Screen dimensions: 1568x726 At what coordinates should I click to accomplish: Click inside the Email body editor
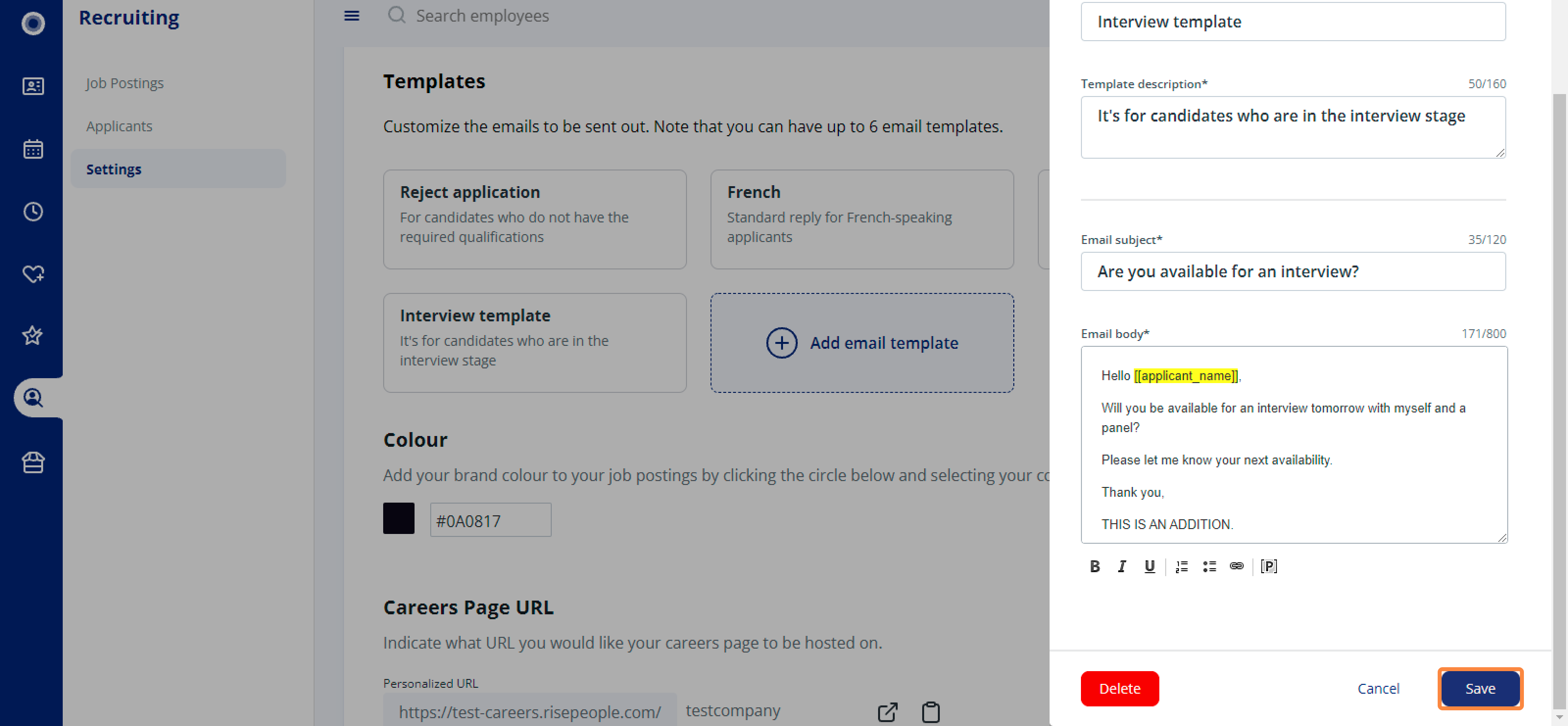coord(1294,445)
